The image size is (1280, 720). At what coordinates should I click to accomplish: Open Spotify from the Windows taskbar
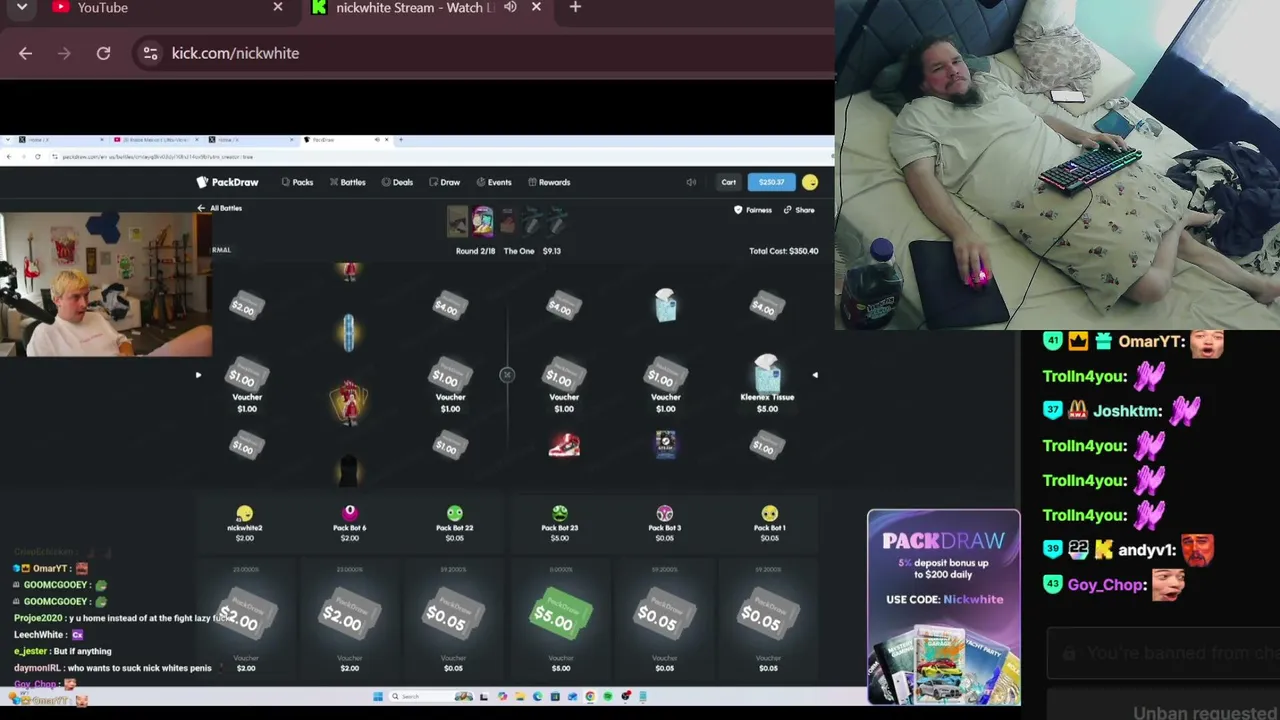coord(607,697)
